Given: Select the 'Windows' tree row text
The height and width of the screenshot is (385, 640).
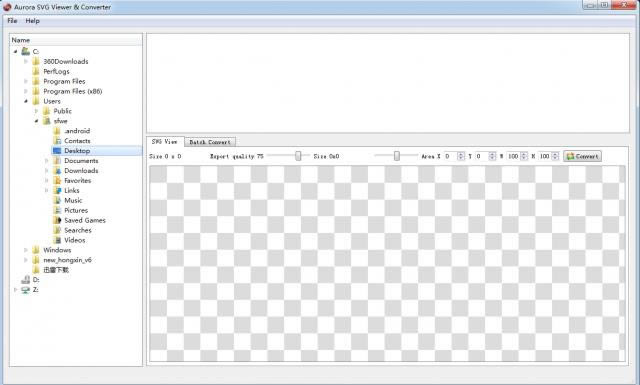Looking at the screenshot, I should point(57,250).
